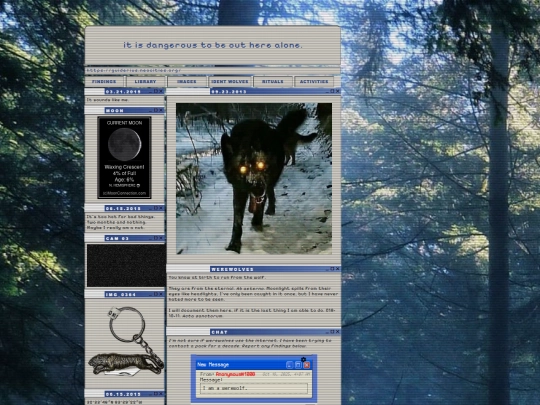Click the CAM 03 static feed
540x405 pixels.
(x=126, y=265)
